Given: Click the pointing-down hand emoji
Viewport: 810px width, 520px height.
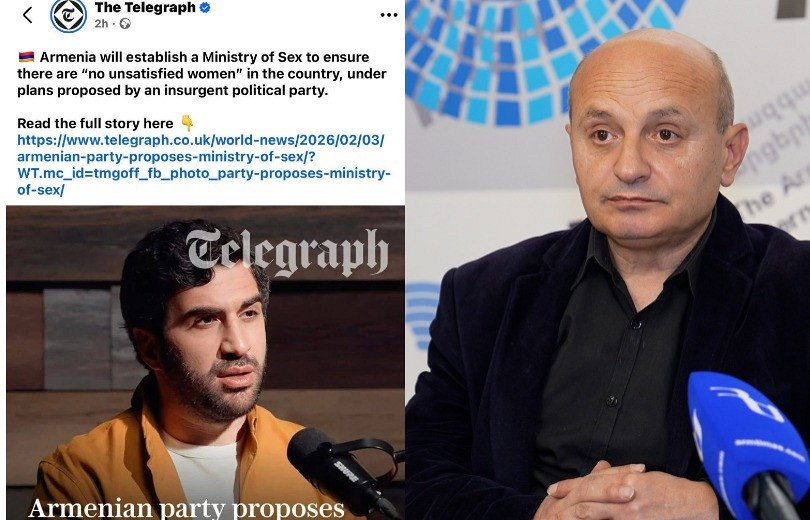Looking at the screenshot, I should click(x=187, y=123).
